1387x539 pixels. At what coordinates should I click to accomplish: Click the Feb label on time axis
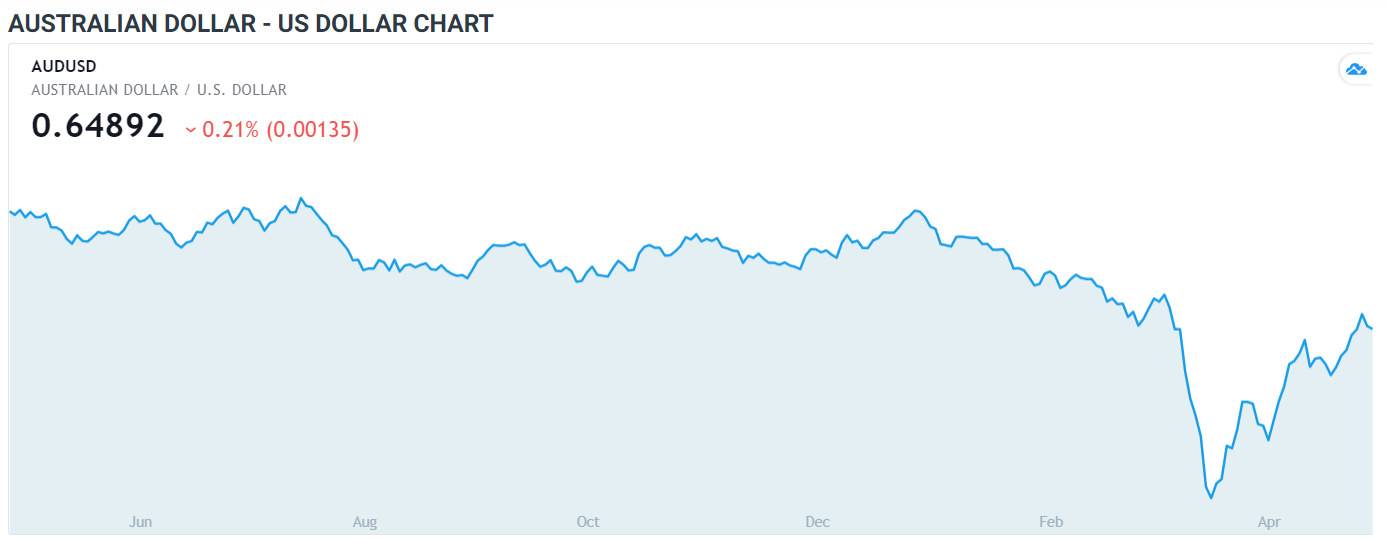pos(1051,522)
